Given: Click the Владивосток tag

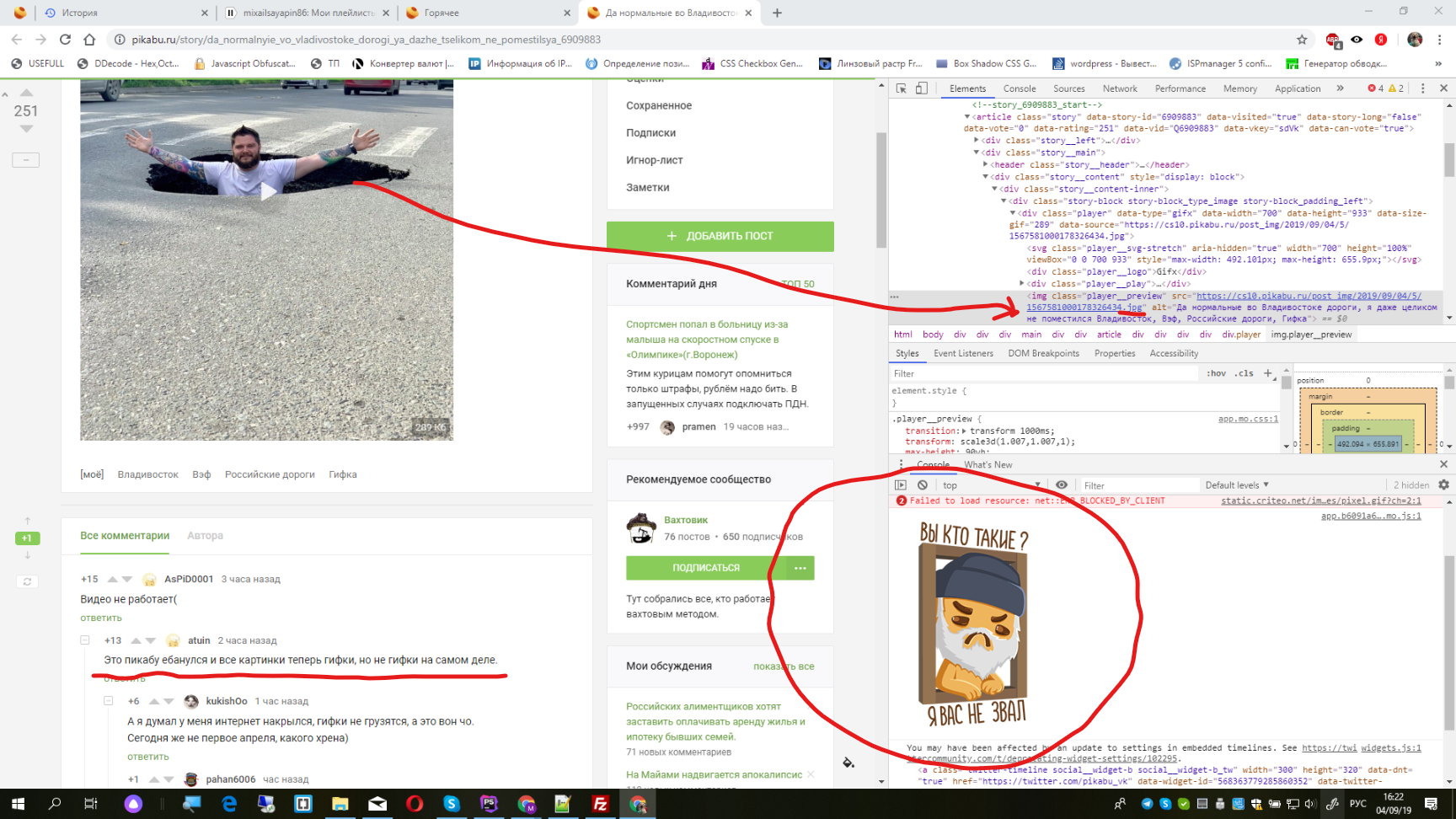Looking at the screenshot, I should (x=147, y=474).
